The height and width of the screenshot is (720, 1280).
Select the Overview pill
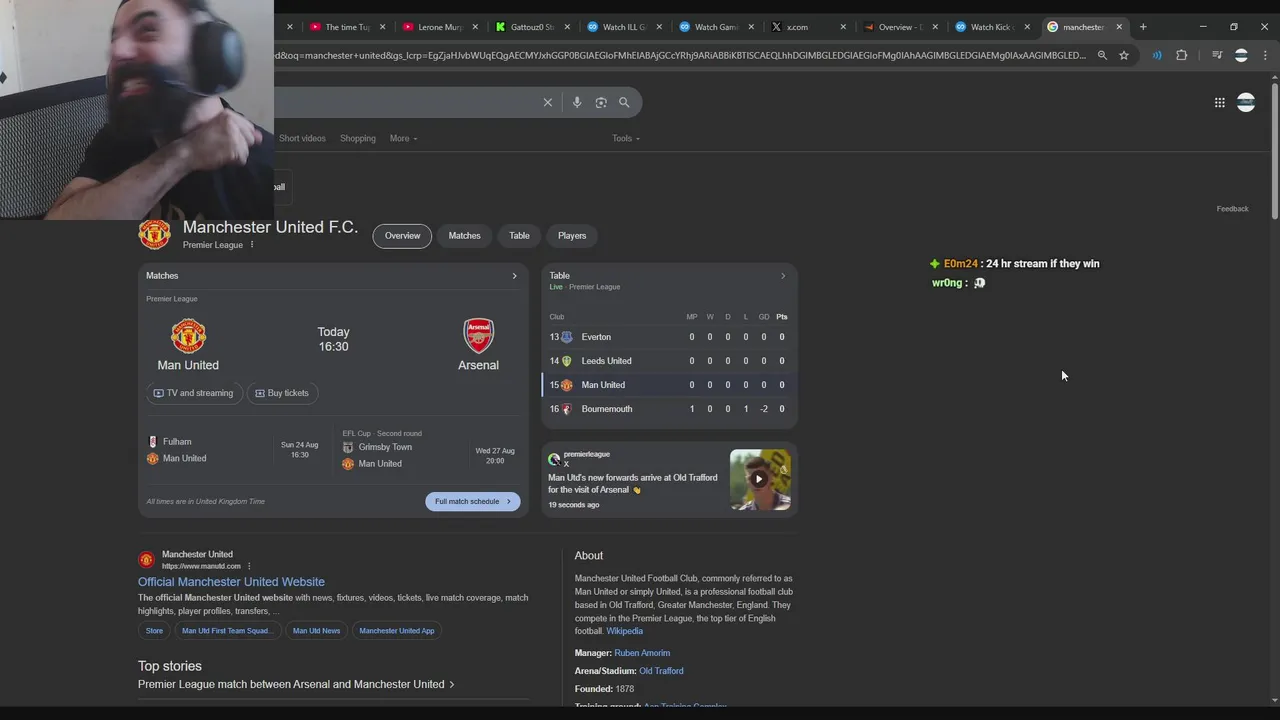click(x=403, y=236)
